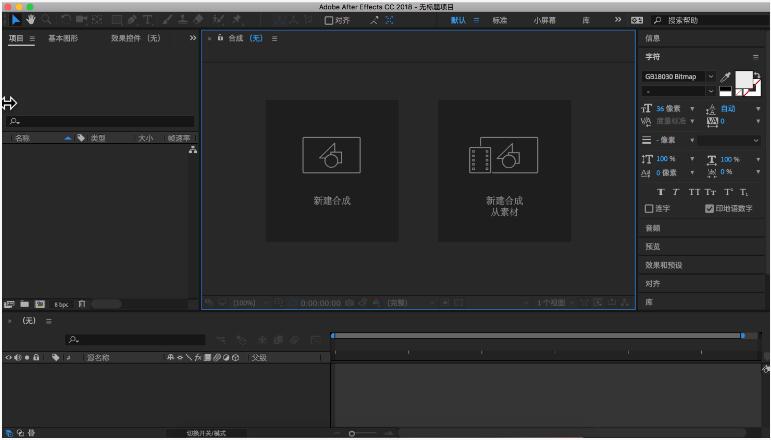Switch to the 标准 workspace
The height and width of the screenshot is (440, 771).
[x=499, y=20]
